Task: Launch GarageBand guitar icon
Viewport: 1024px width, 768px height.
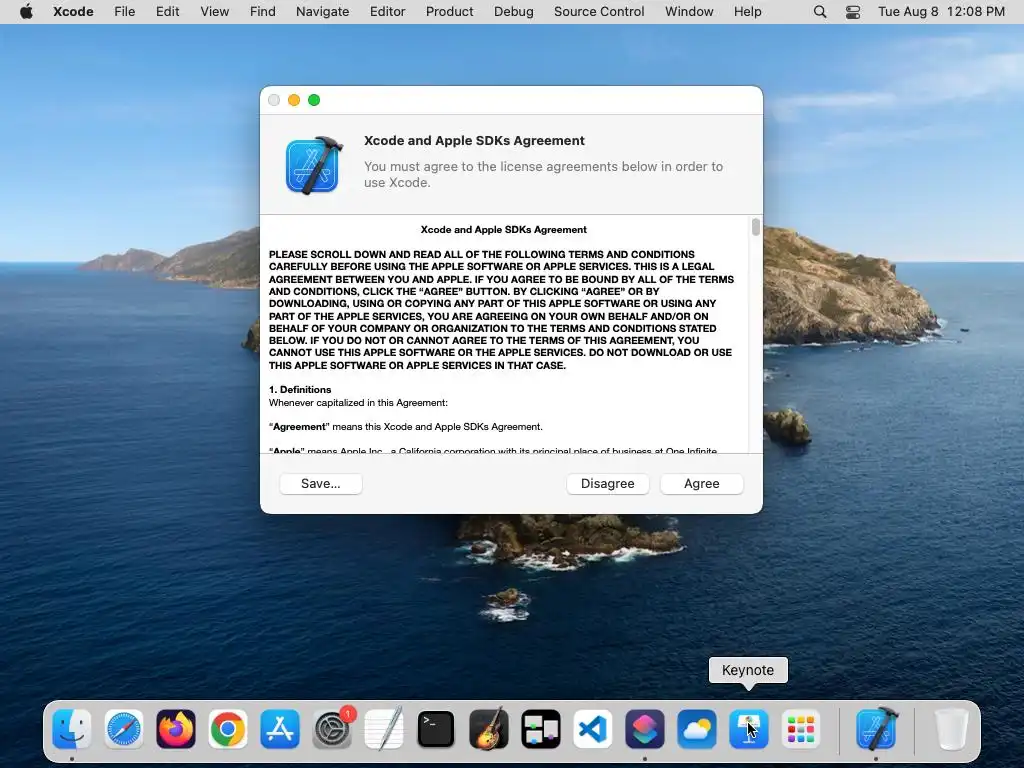Action: [x=488, y=729]
